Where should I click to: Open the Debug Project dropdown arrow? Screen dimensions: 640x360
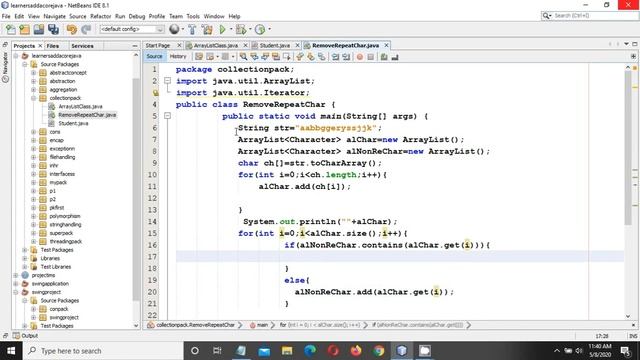pos(250,29)
